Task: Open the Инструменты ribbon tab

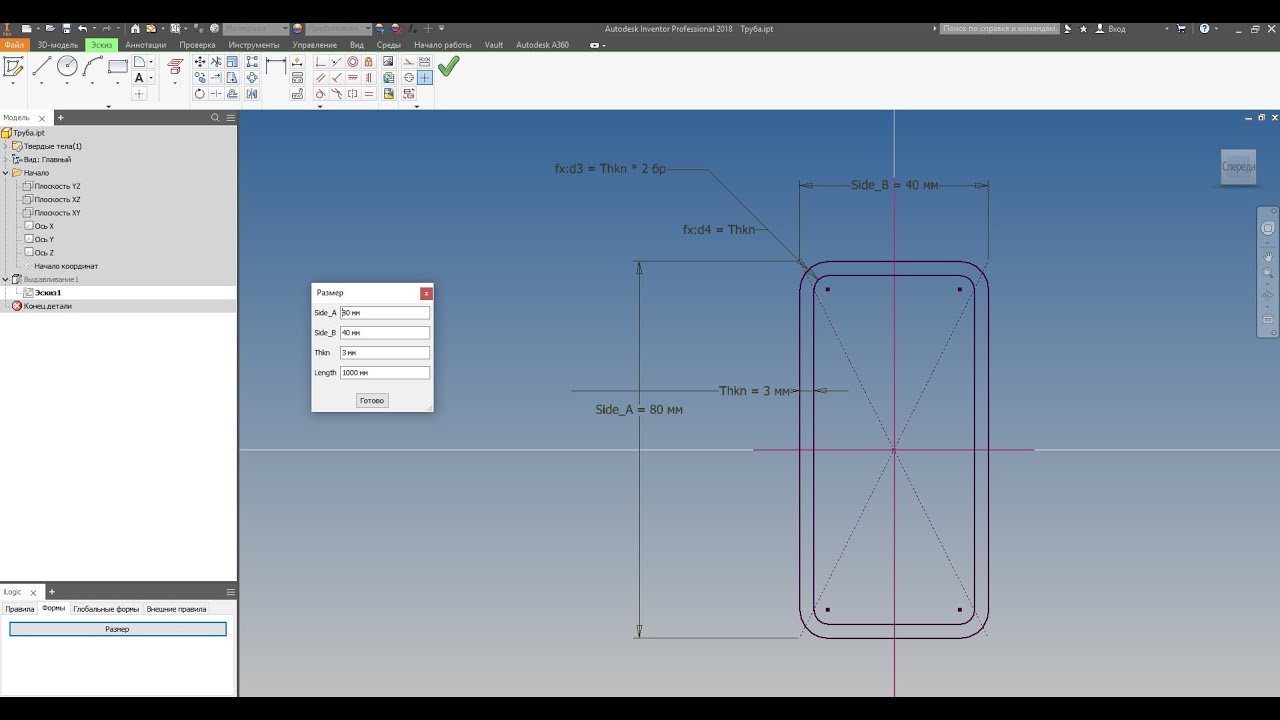Action: [x=254, y=45]
